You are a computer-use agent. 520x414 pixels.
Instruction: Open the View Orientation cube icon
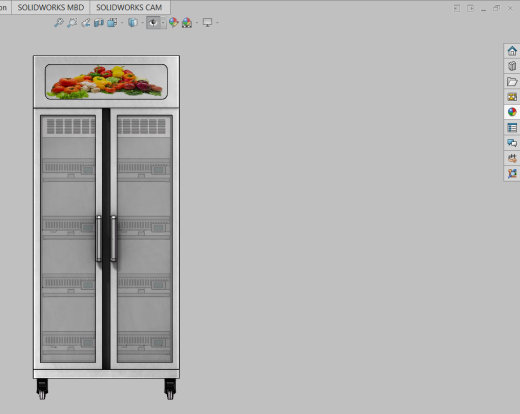click(x=112, y=23)
